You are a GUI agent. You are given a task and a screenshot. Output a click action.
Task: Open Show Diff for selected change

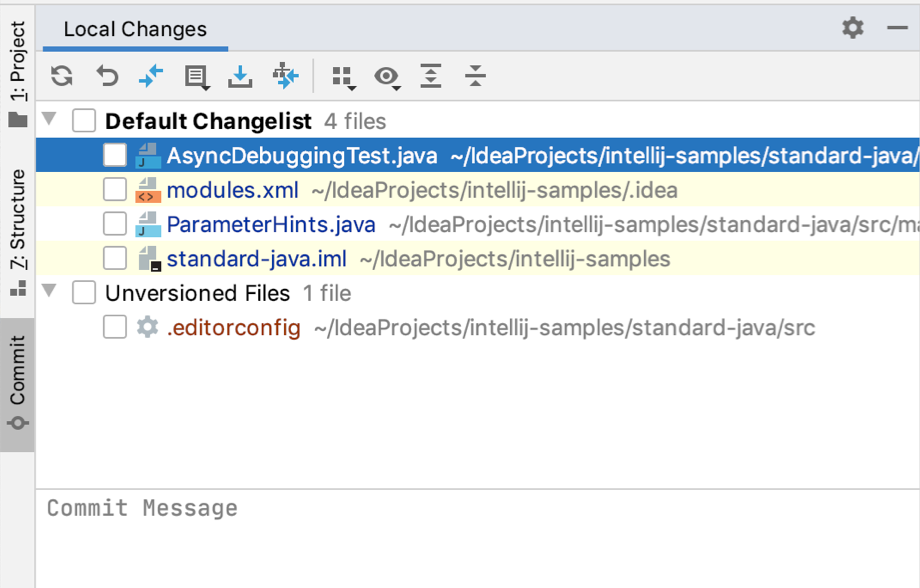[x=151, y=76]
